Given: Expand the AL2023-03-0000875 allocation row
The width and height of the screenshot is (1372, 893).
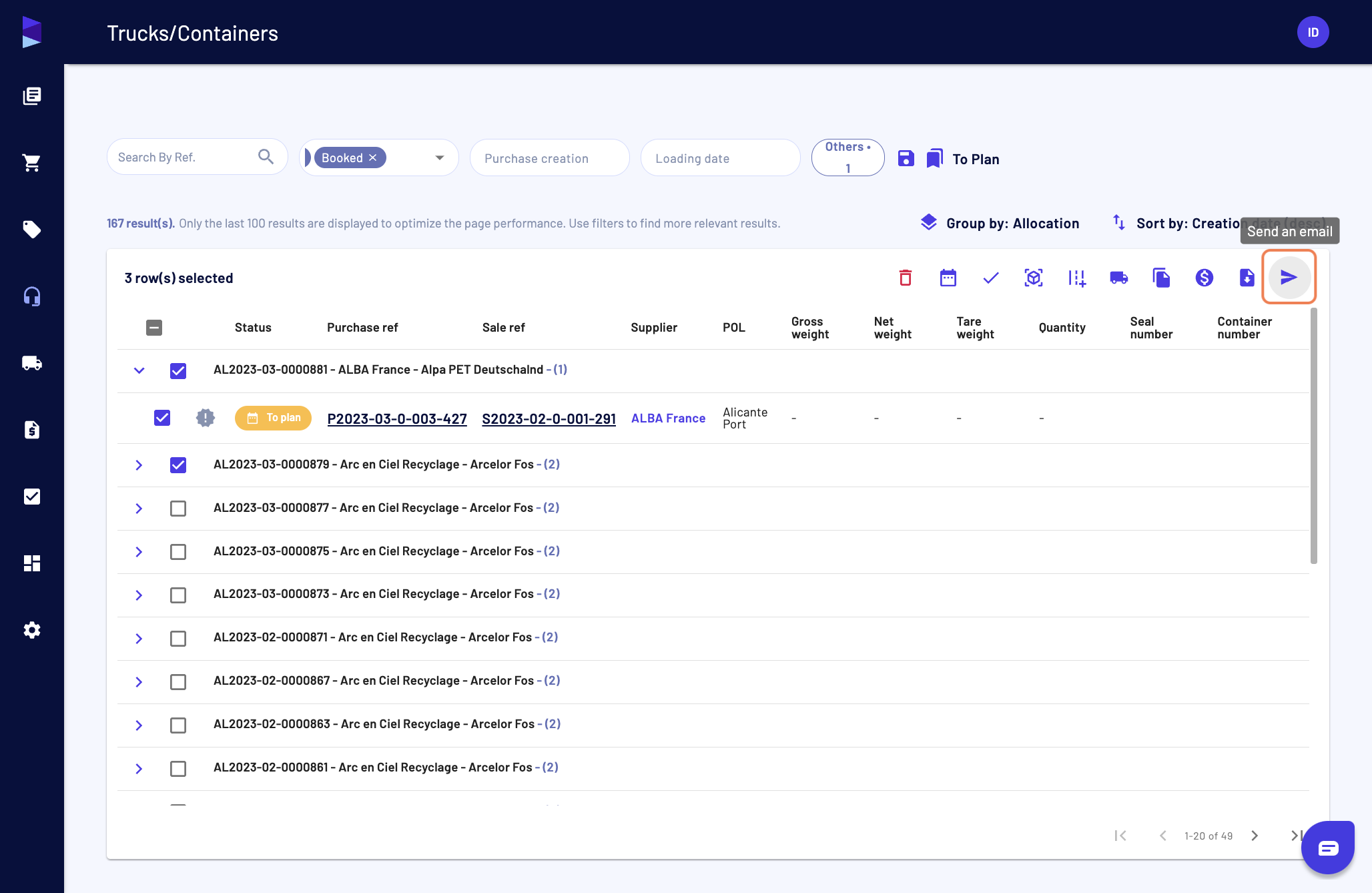Looking at the screenshot, I should [139, 551].
